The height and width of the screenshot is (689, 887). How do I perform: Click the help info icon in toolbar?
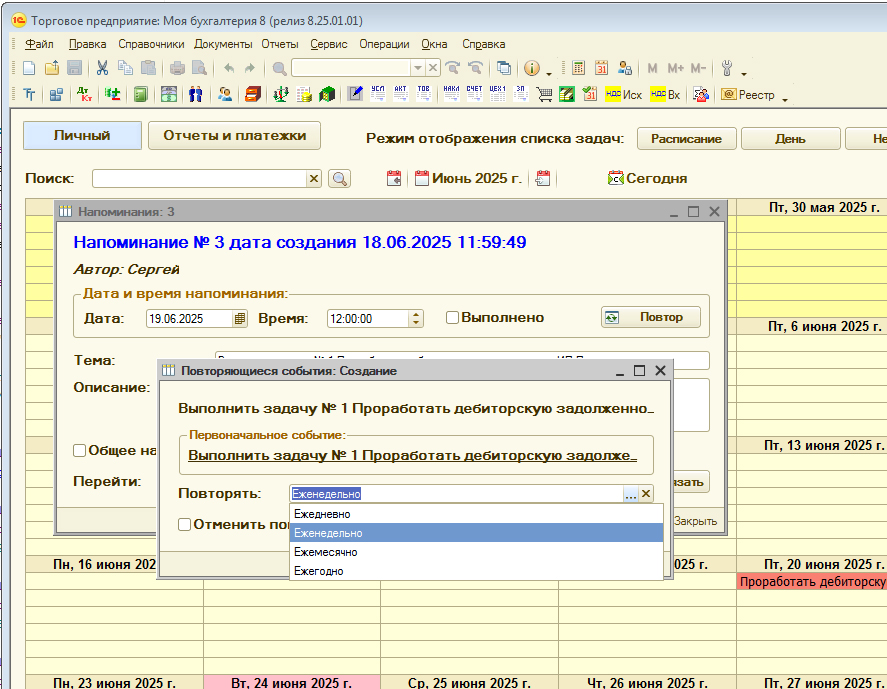click(x=531, y=68)
